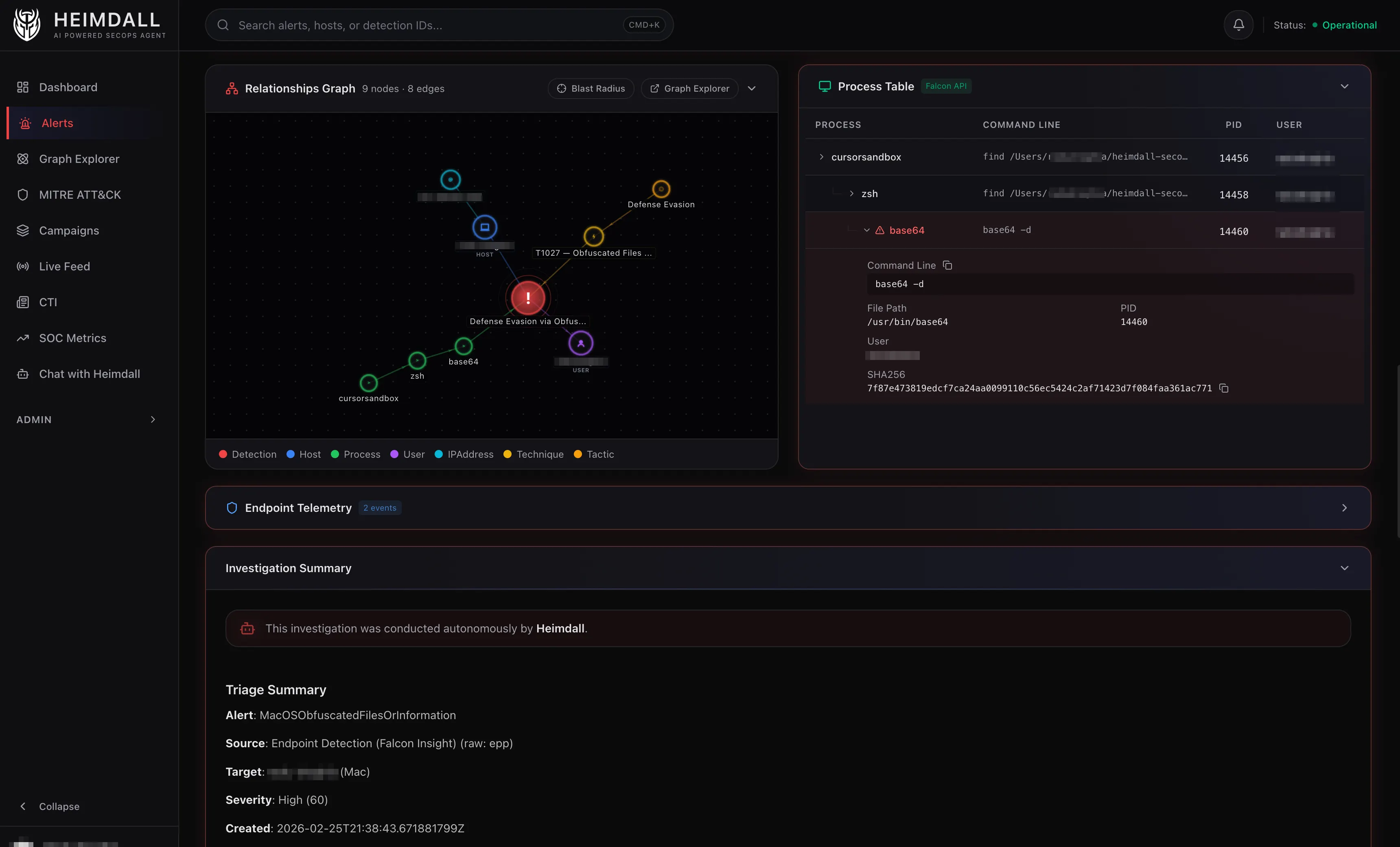Collapse the base64 process row
The height and width of the screenshot is (847, 1400).
[x=866, y=230]
